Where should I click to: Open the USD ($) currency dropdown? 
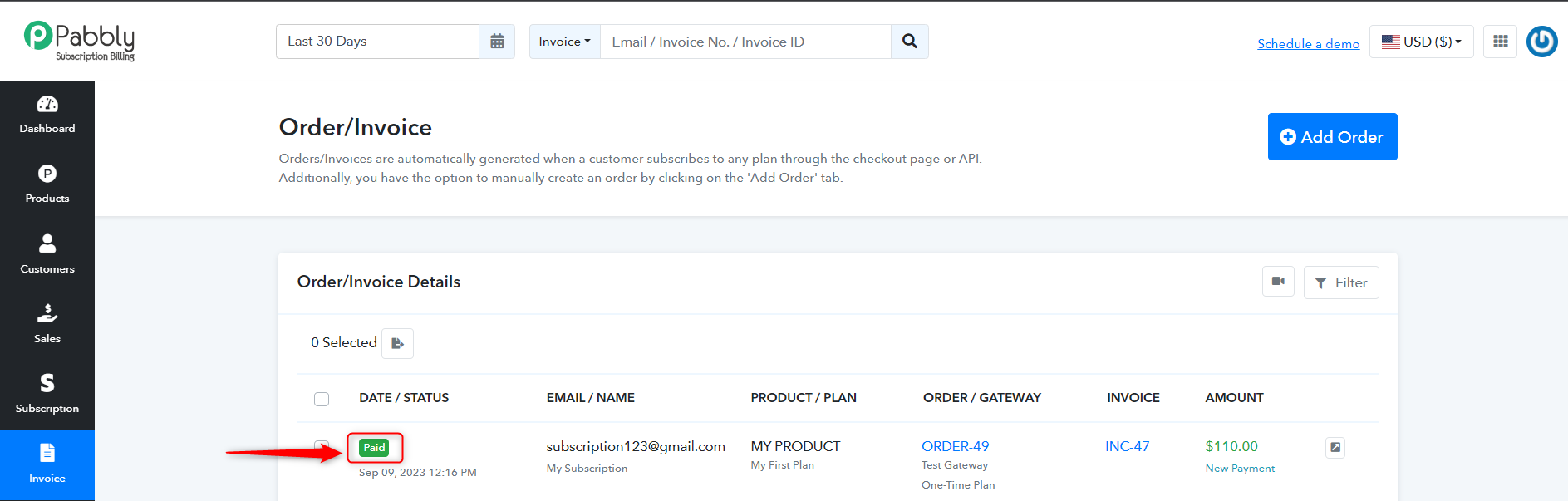(x=1422, y=42)
